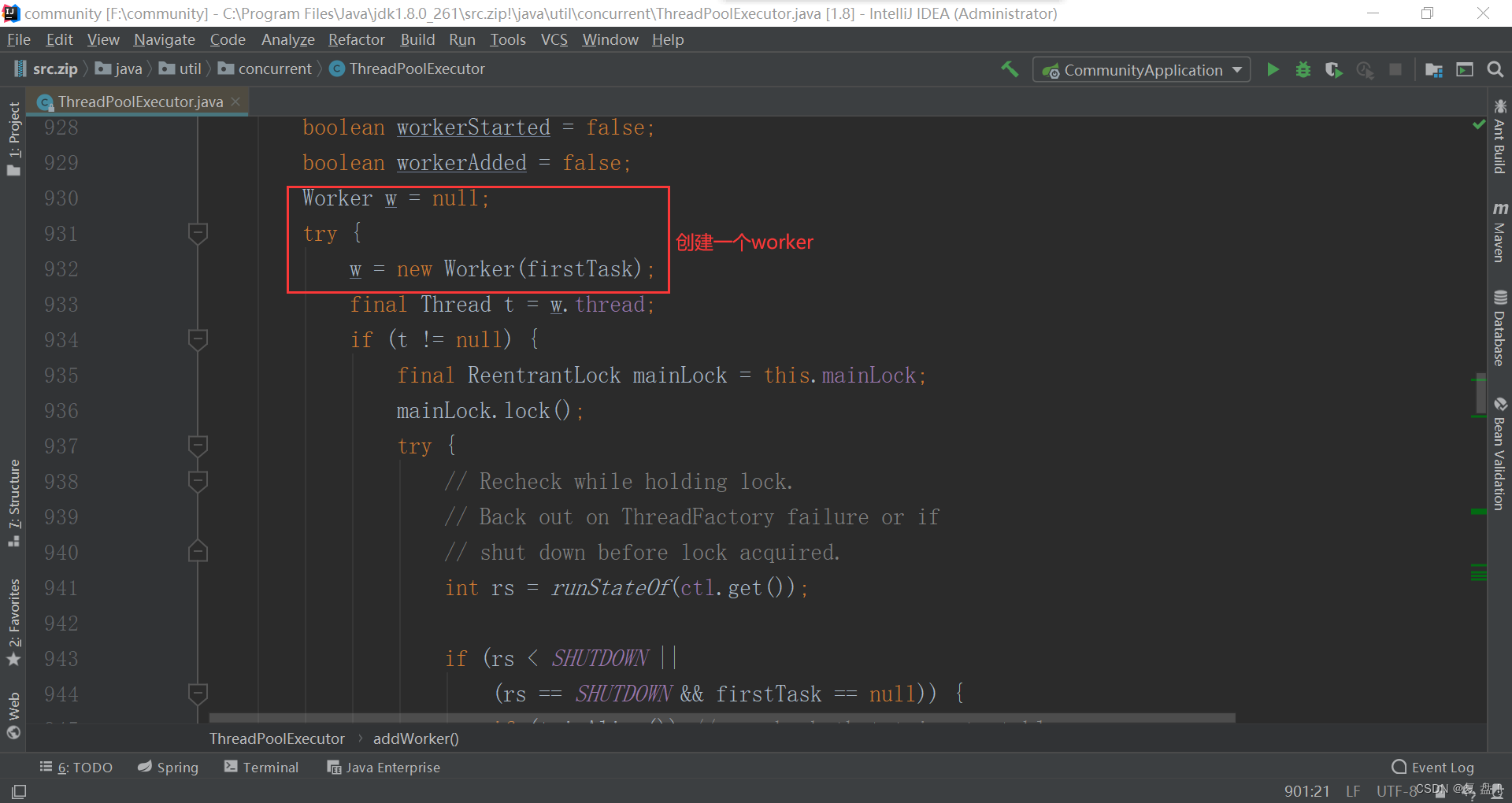
Task: Collapse the if block fold at line 934
Action: point(198,339)
